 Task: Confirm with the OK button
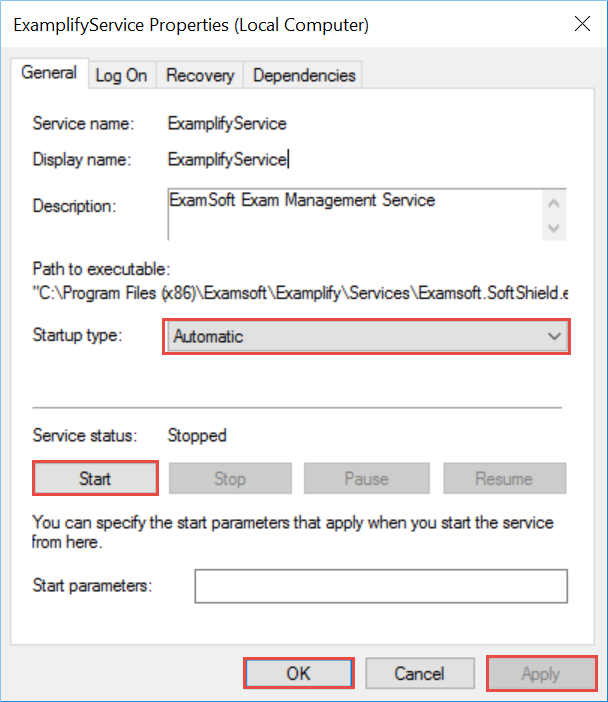click(x=299, y=674)
